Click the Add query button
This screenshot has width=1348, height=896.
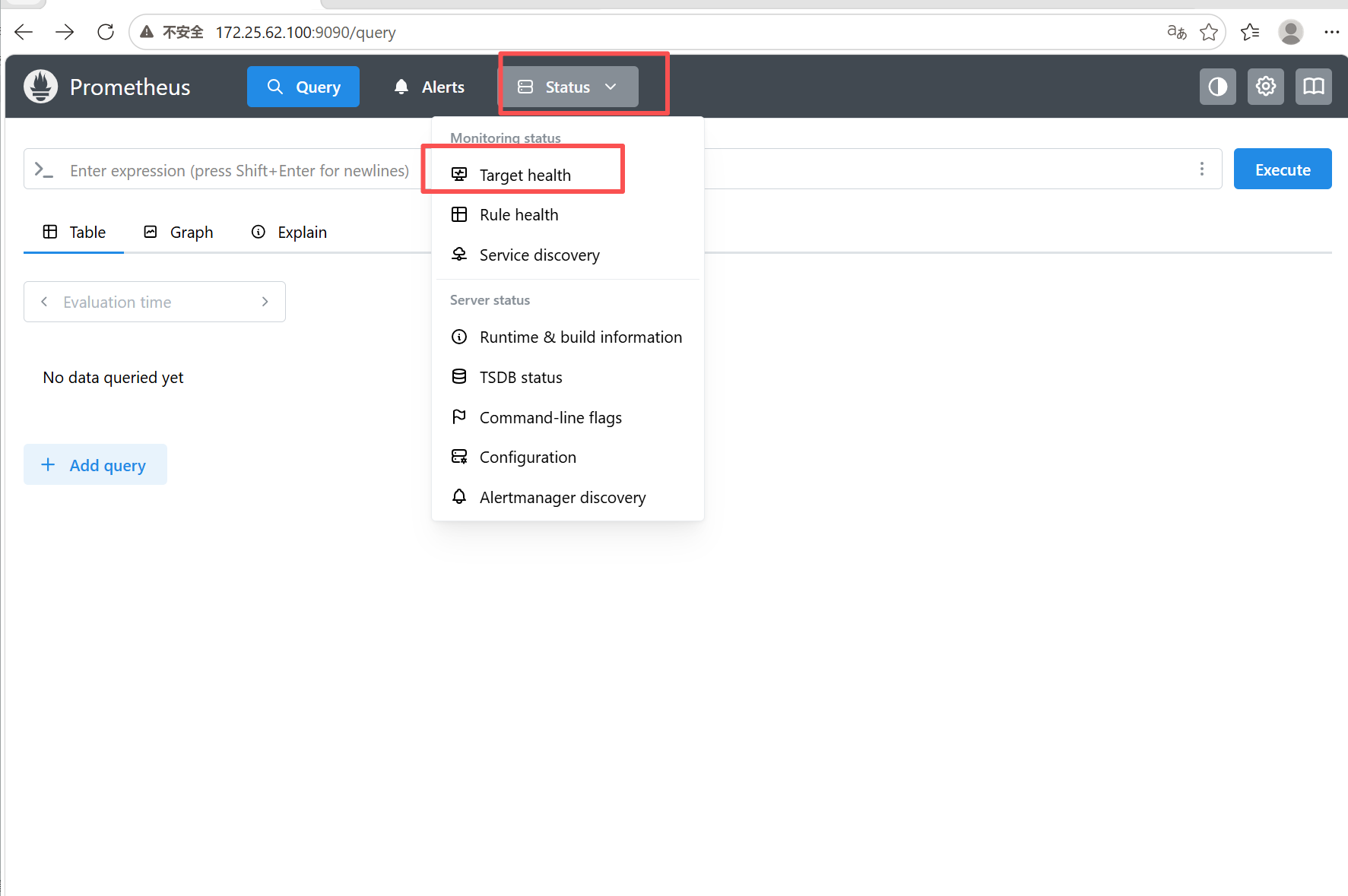(x=95, y=464)
